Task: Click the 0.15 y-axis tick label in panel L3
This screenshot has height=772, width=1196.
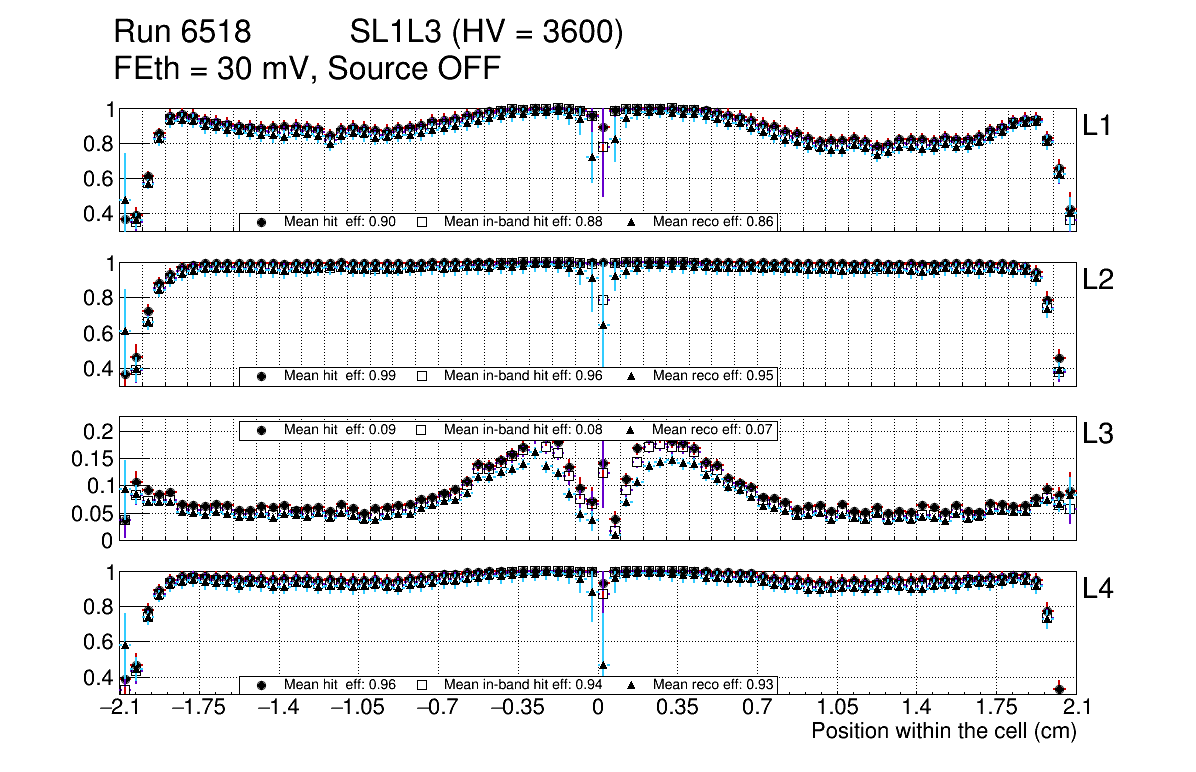Action: click(97, 459)
